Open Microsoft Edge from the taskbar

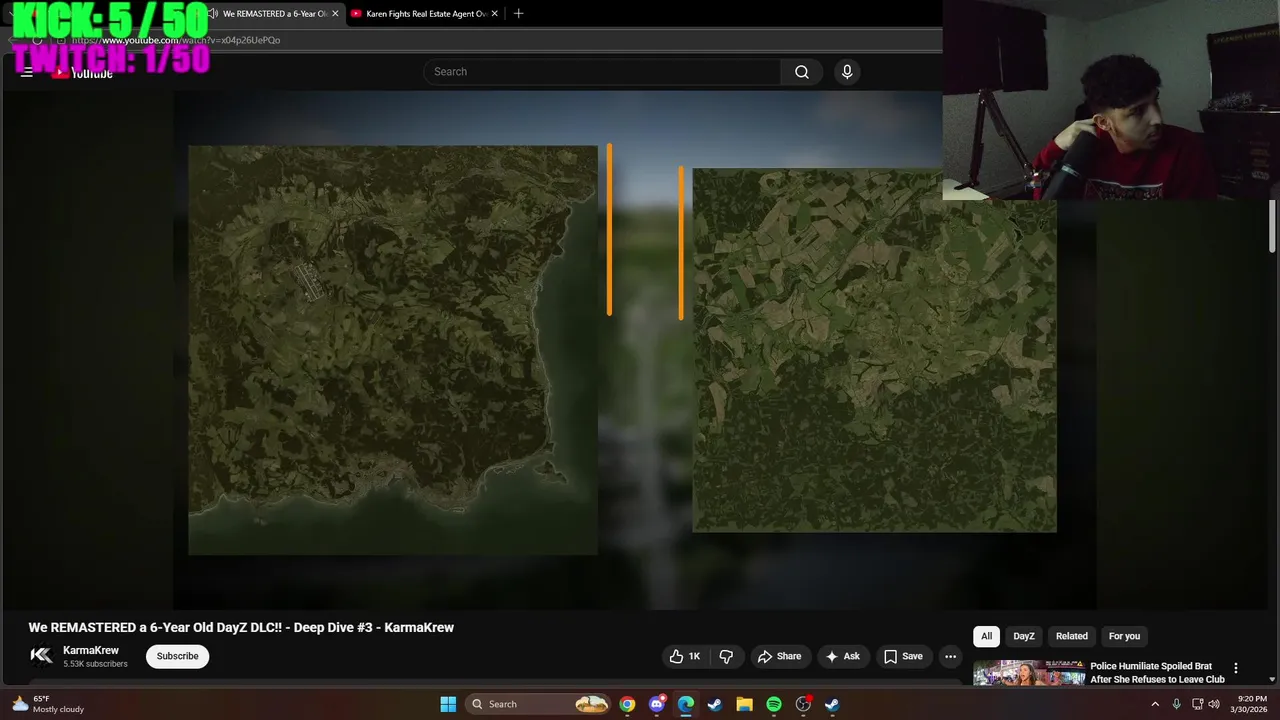[686, 704]
